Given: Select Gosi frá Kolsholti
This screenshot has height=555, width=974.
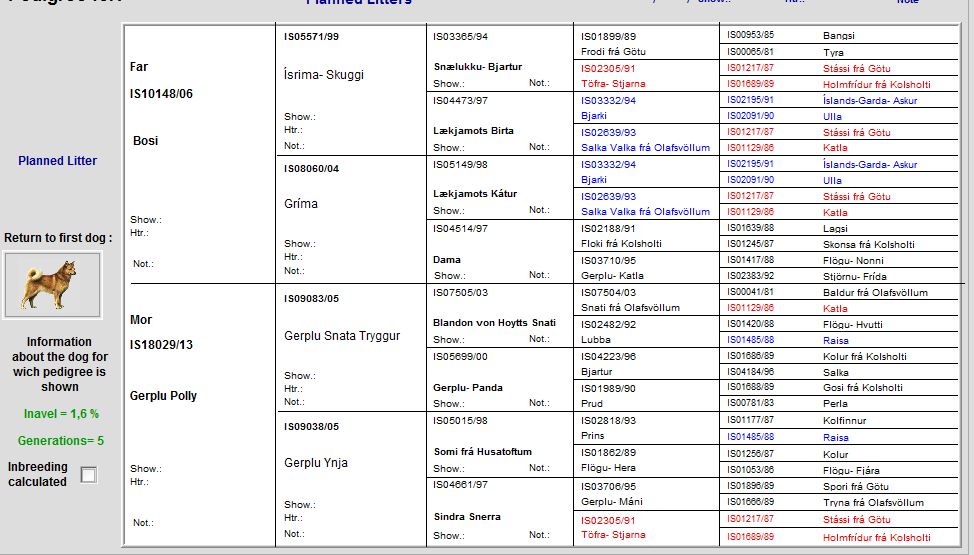Looking at the screenshot, I should (x=863, y=388).
